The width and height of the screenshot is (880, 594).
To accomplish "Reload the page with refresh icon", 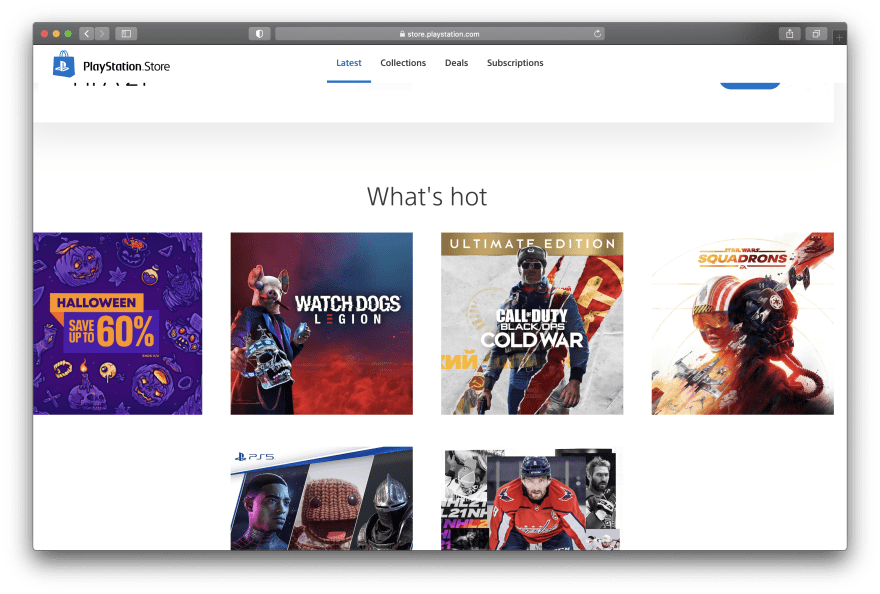I will [x=597, y=34].
